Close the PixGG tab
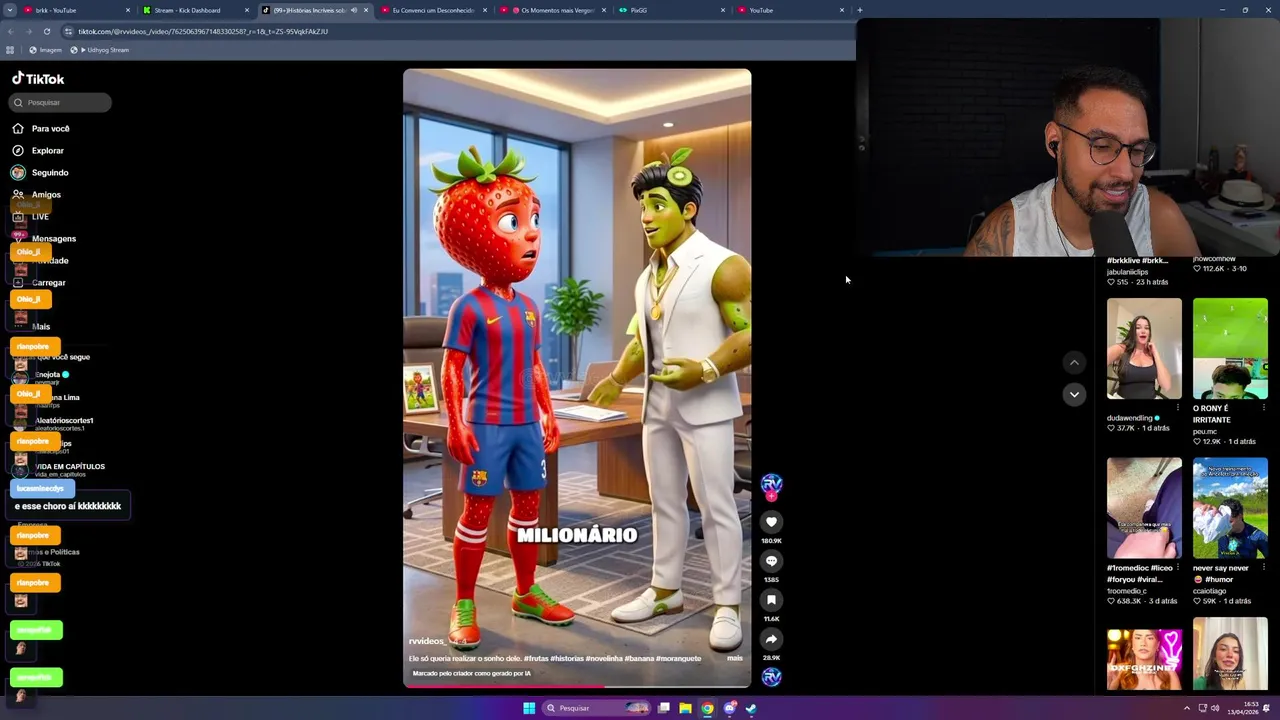Screen dimensions: 1280x720 point(723,10)
